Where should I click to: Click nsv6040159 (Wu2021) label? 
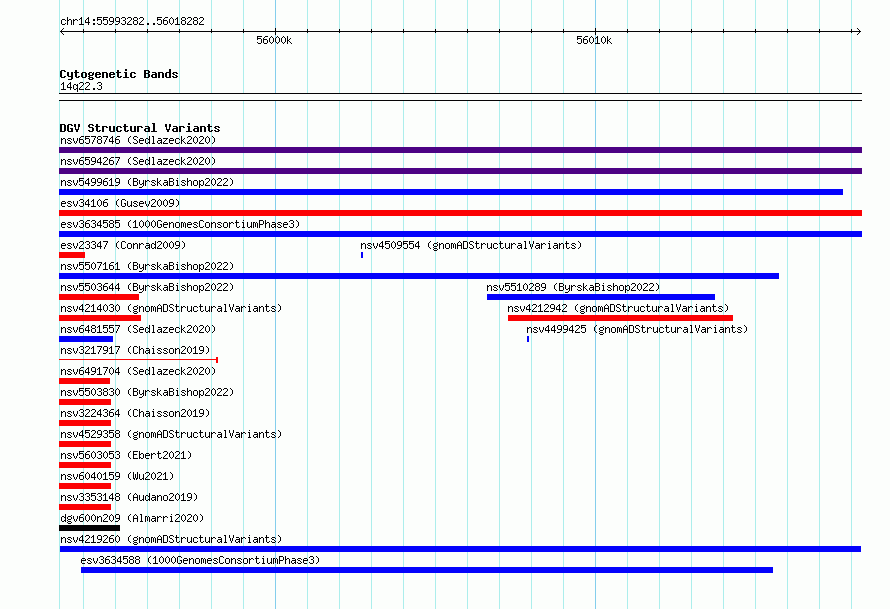[x=117, y=476]
